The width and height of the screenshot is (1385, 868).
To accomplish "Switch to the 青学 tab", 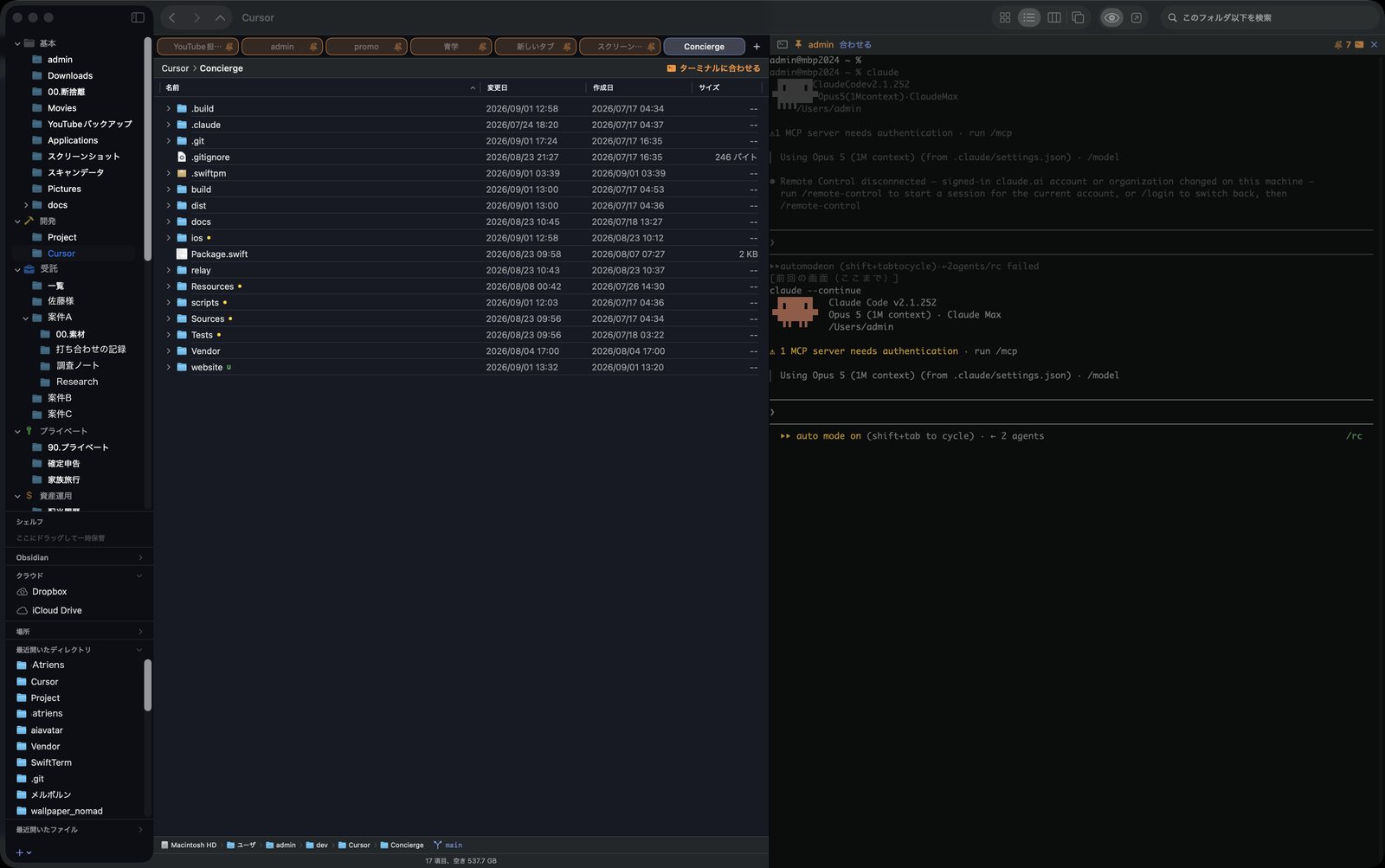I will 451,47.
